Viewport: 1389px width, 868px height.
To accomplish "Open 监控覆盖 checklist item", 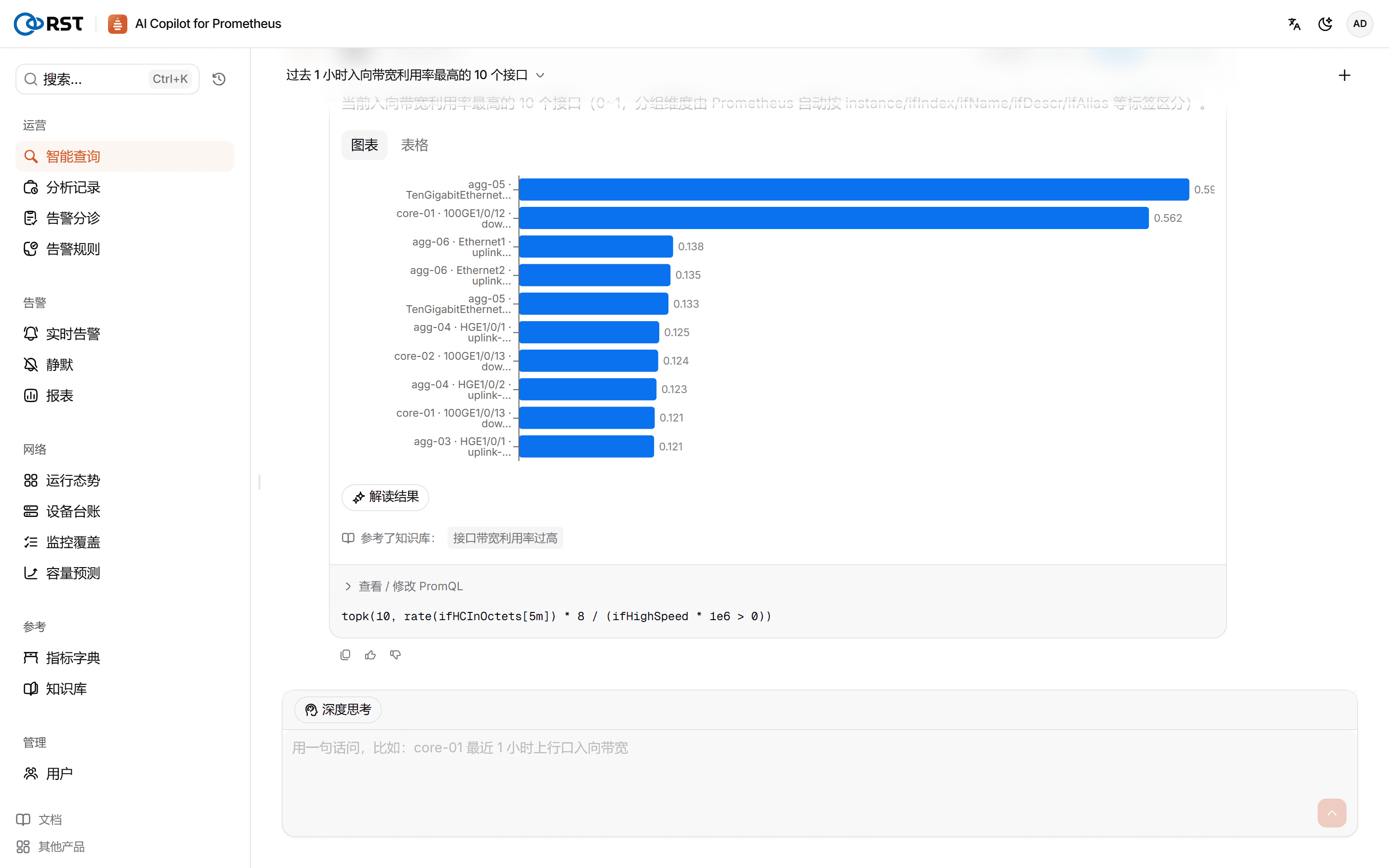I will [x=124, y=542].
